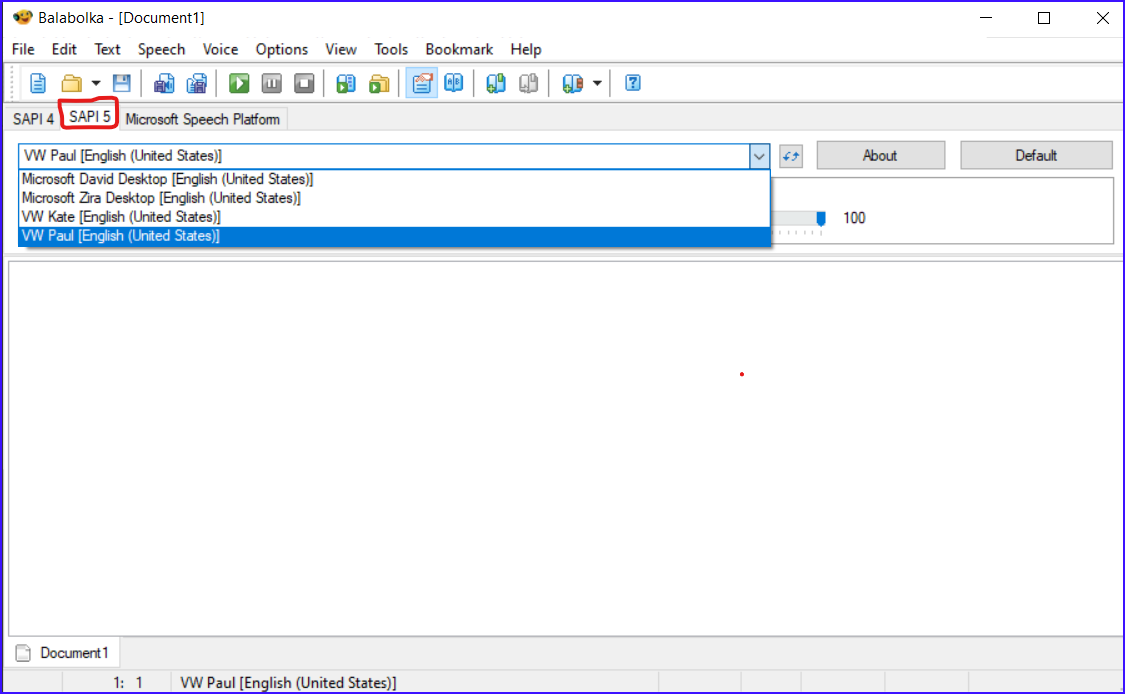Screen dimensions: 1125x694
Task: Click the refresh voices list icon
Action: point(791,156)
